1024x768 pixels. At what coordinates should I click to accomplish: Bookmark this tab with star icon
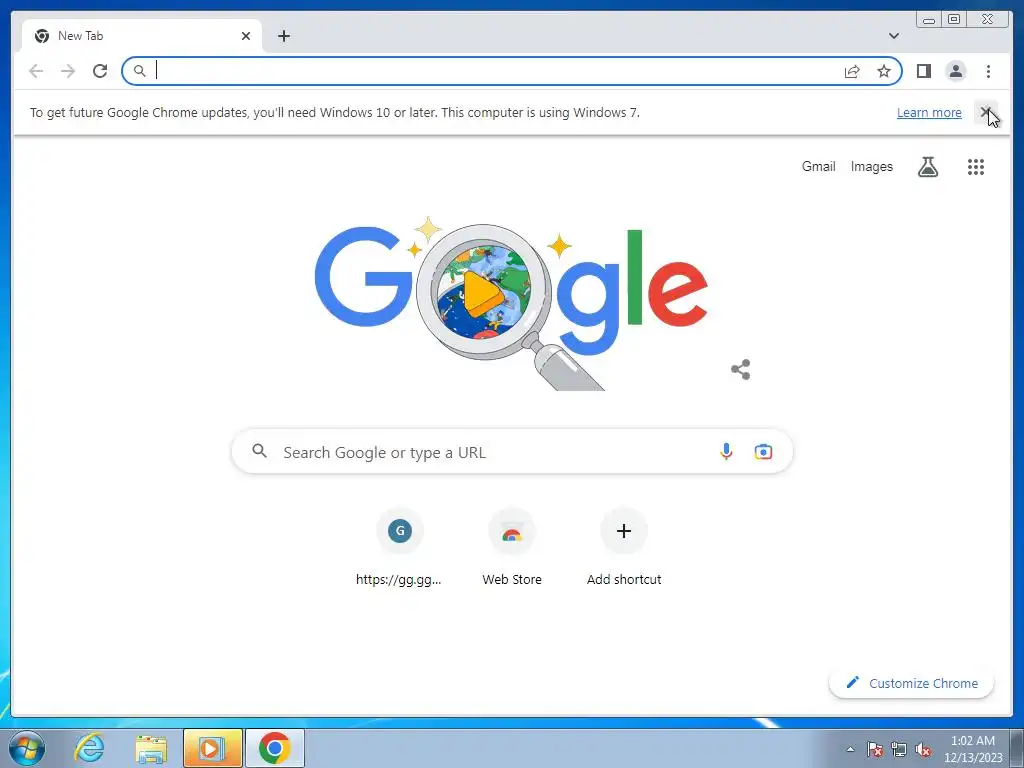click(884, 71)
